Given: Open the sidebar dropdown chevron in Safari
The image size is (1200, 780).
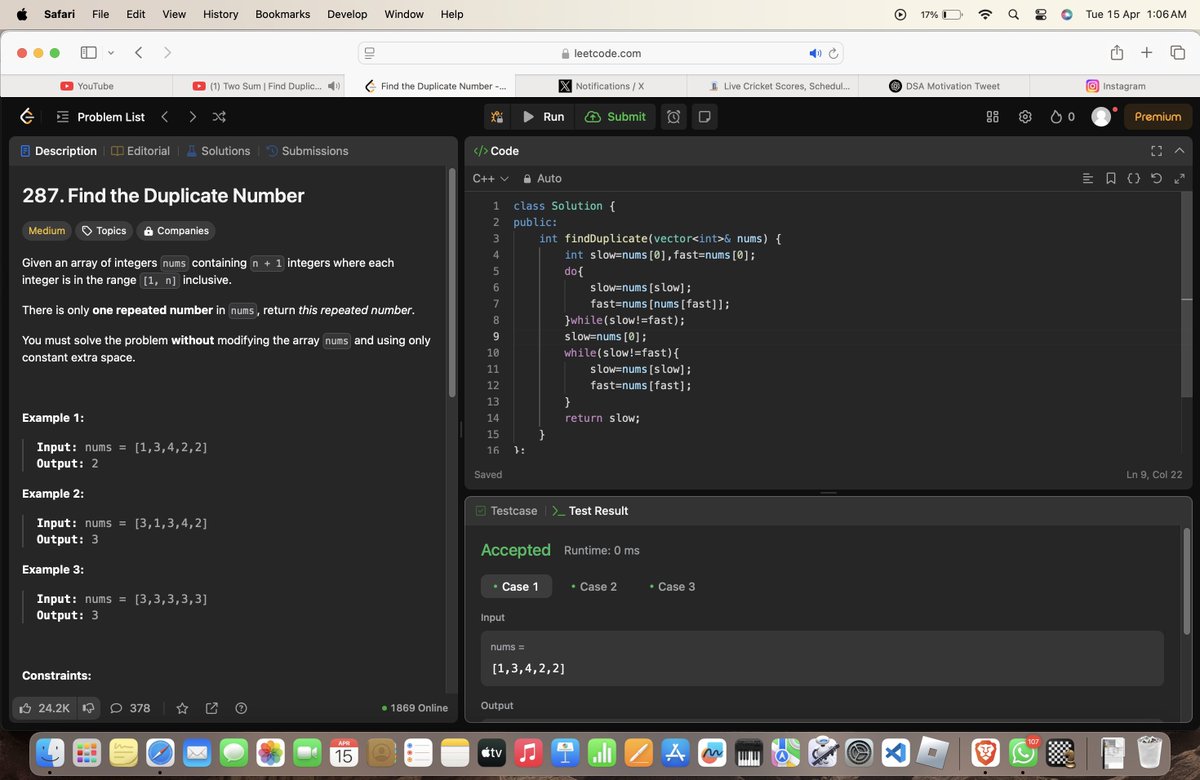Looking at the screenshot, I should click(x=110, y=52).
